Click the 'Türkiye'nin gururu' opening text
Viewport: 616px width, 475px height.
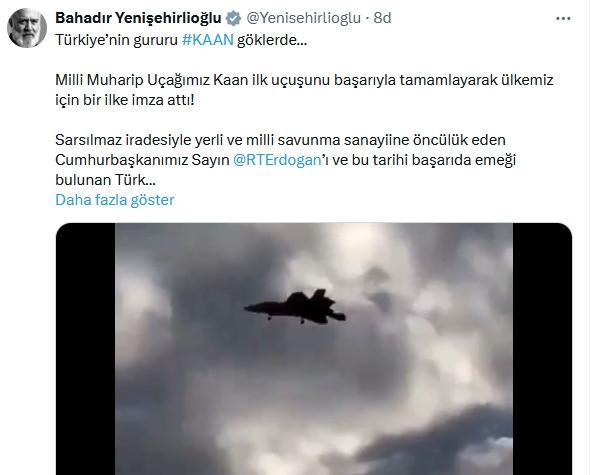[117, 40]
